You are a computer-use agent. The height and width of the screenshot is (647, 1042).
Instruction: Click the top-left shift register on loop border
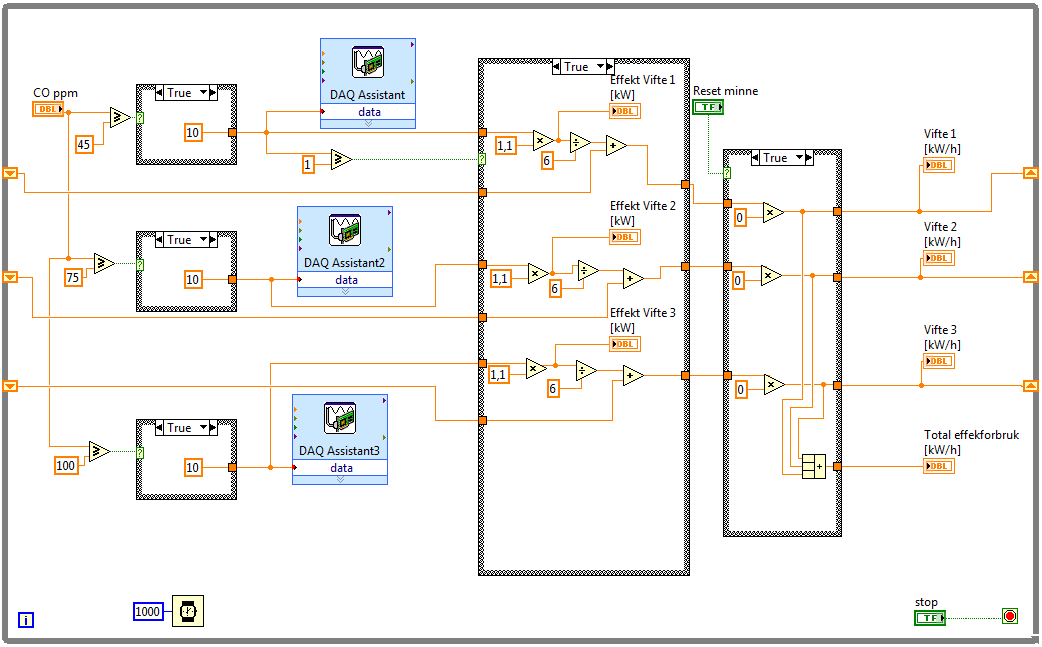10,173
